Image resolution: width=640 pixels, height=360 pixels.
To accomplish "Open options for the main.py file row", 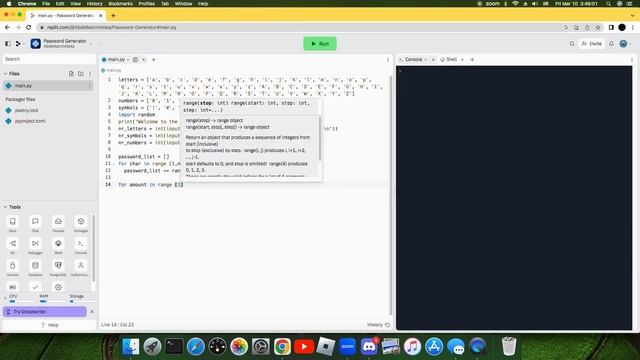I will pos(89,86).
